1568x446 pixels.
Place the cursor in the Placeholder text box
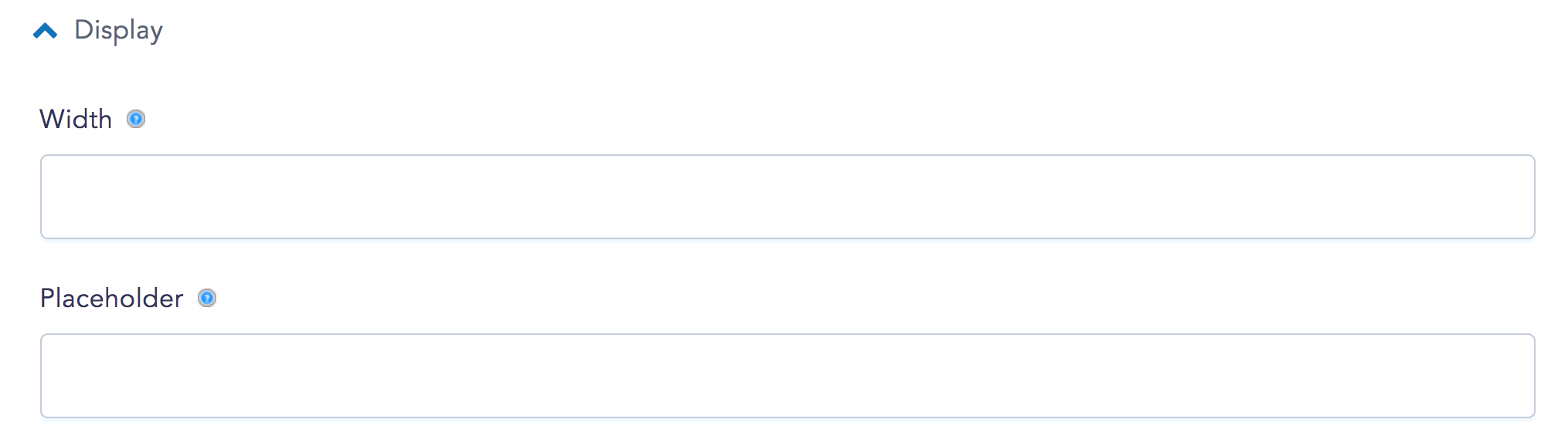[x=787, y=376]
